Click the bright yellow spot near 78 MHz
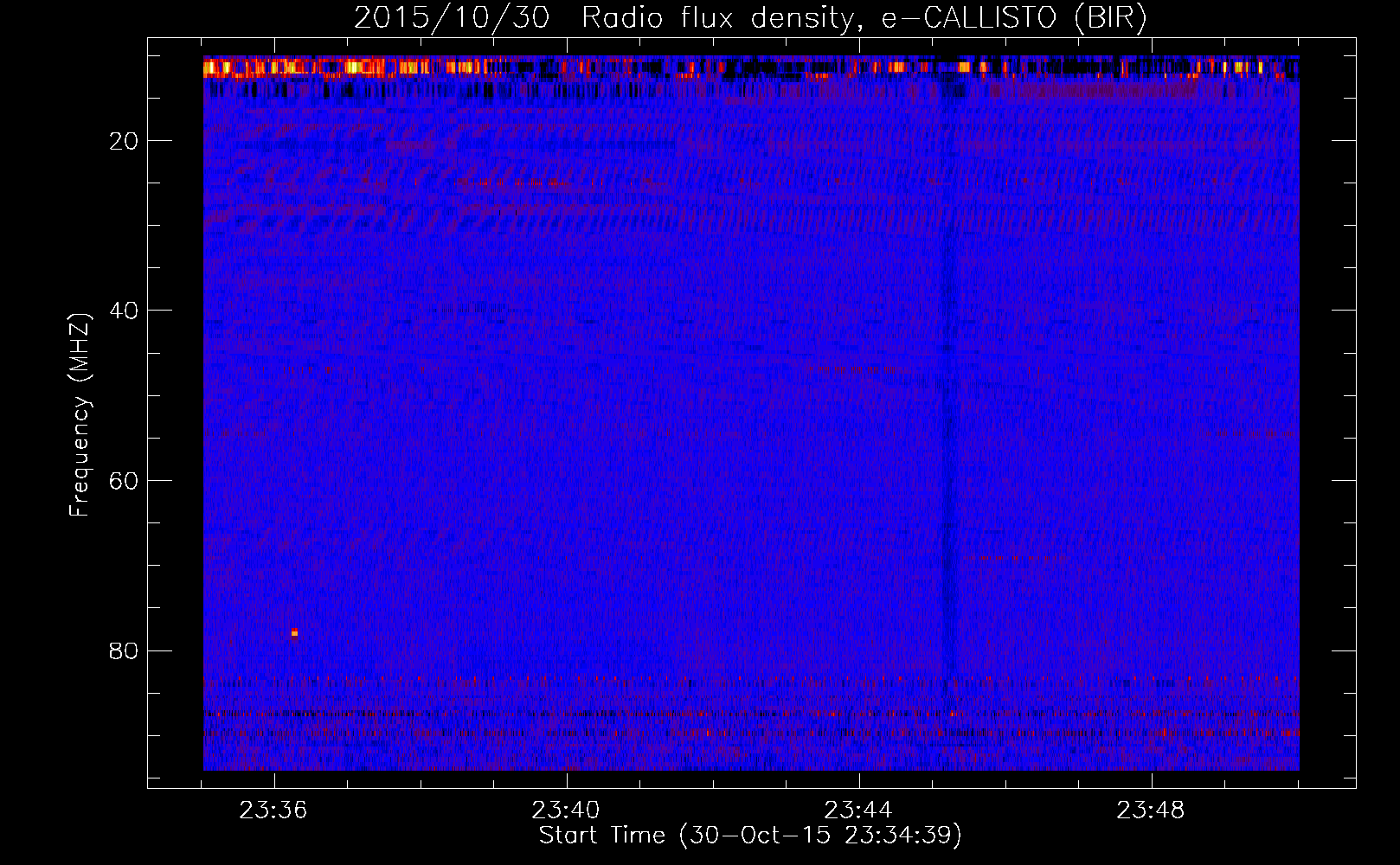The width and height of the screenshot is (1400, 865). pos(294,633)
